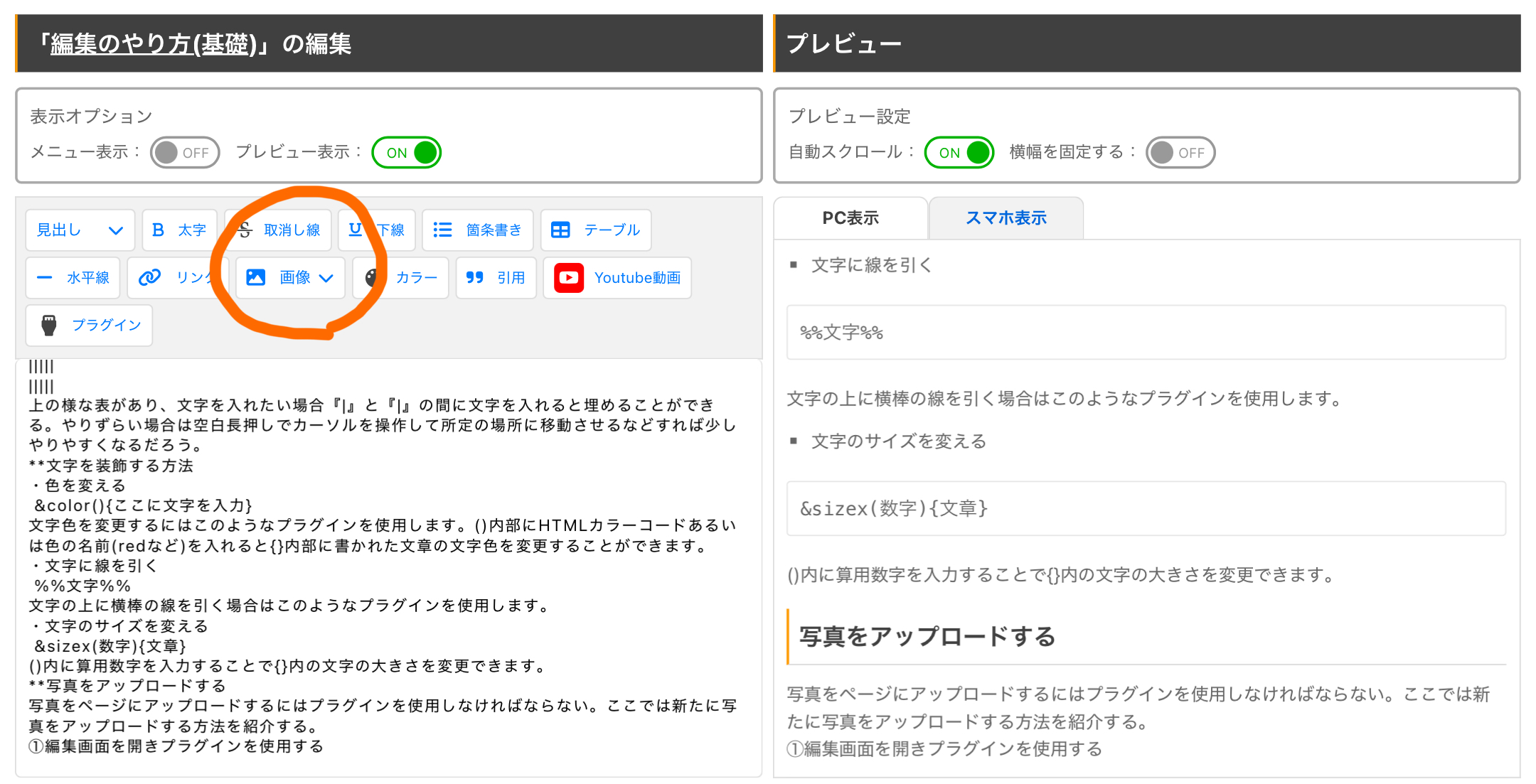Apply strikethrough with the 取消し線 icon
The width and height of the screenshot is (1536, 784).
(x=246, y=230)
